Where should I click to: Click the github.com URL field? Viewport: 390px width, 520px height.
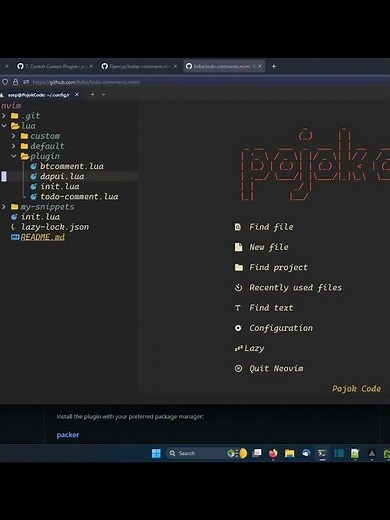click(x=86, y=82)
